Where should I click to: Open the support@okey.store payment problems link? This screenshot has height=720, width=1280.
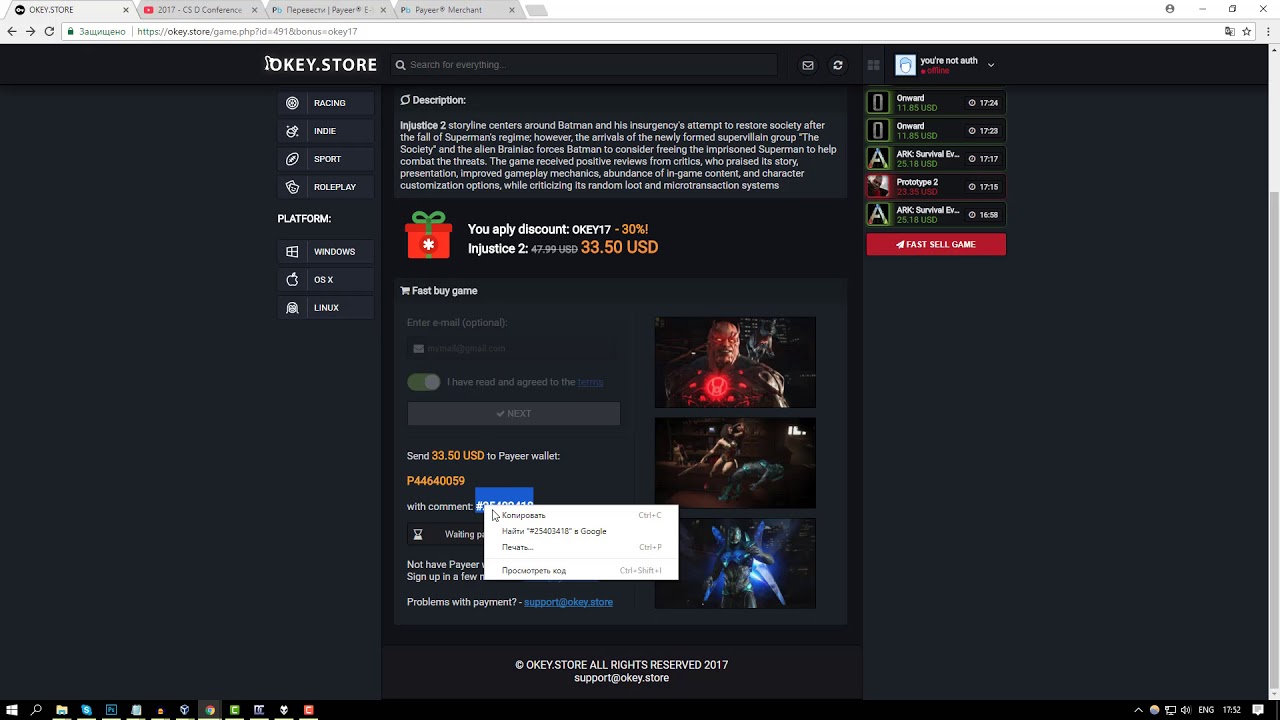coord(568,602)
